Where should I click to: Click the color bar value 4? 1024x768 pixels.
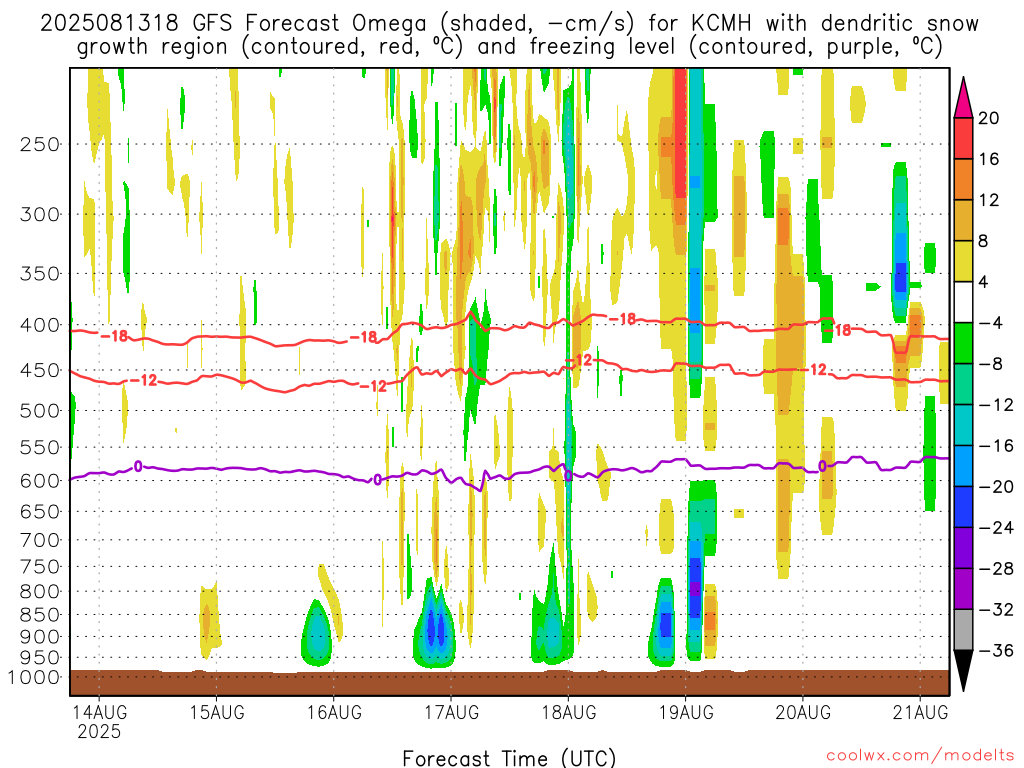984,282
